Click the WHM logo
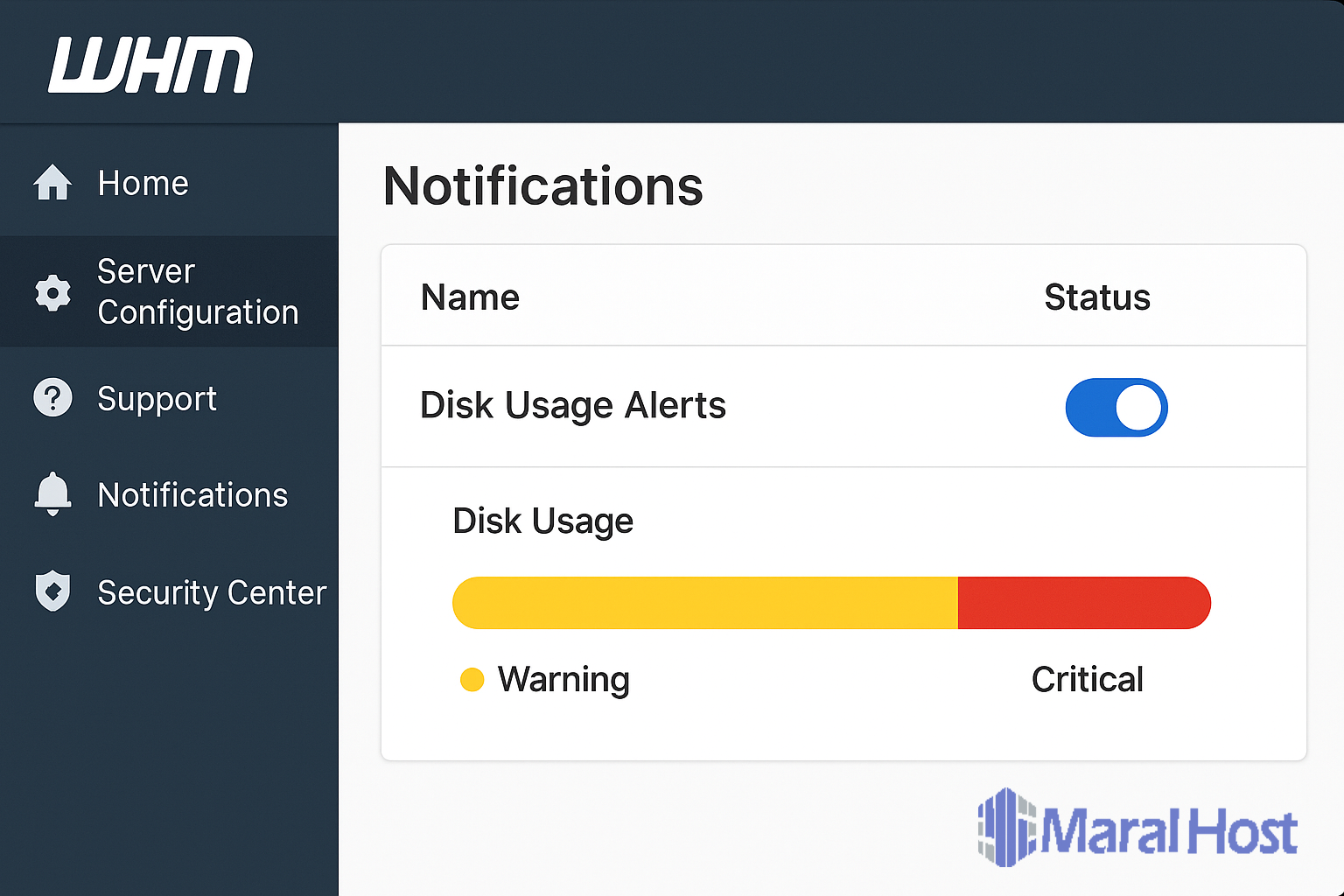 coord(150,65)
